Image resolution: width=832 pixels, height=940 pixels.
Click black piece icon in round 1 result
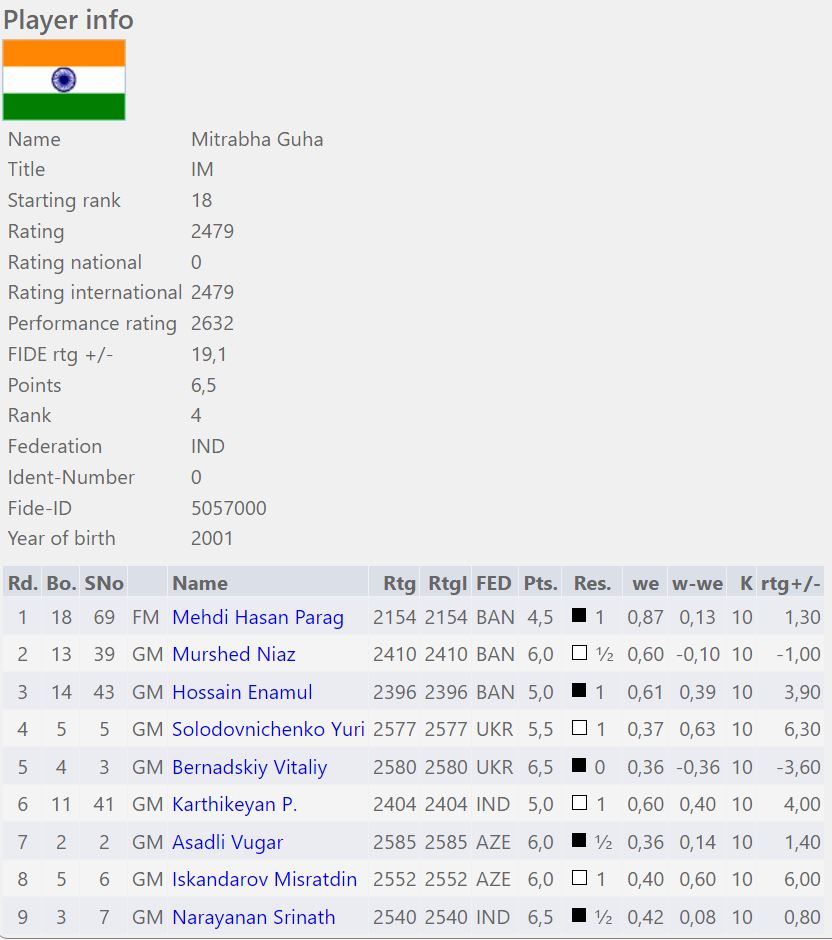[579, 616]
